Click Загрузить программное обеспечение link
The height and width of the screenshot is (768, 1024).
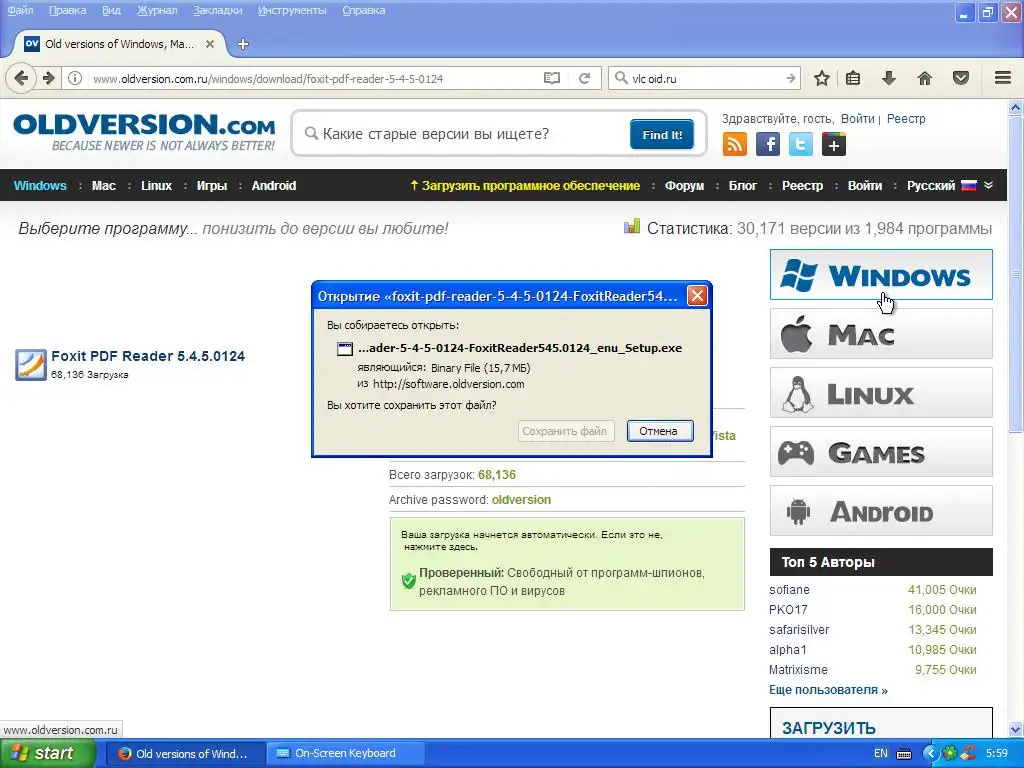click(525, 185)
